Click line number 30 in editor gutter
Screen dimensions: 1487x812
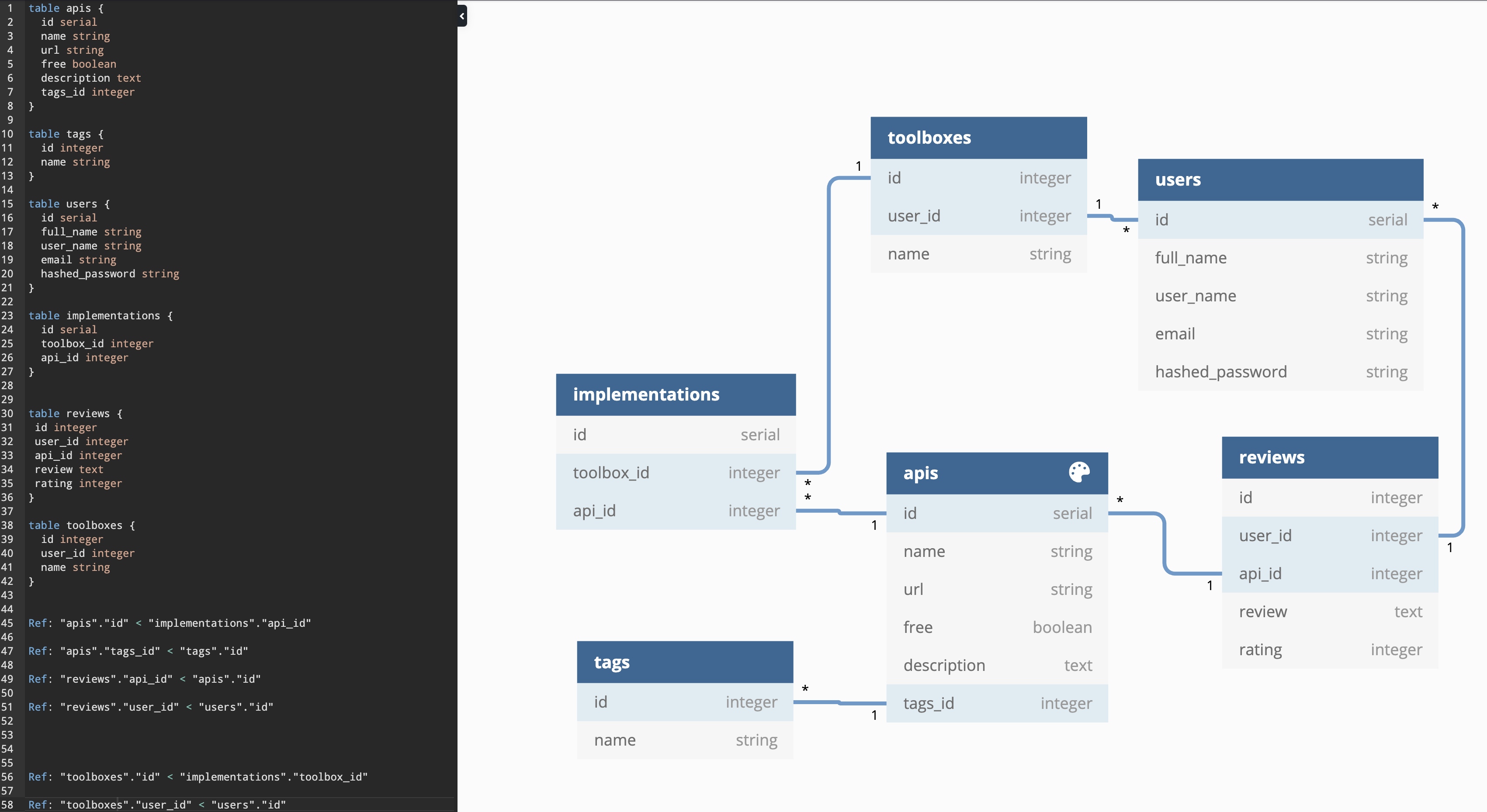7,414
